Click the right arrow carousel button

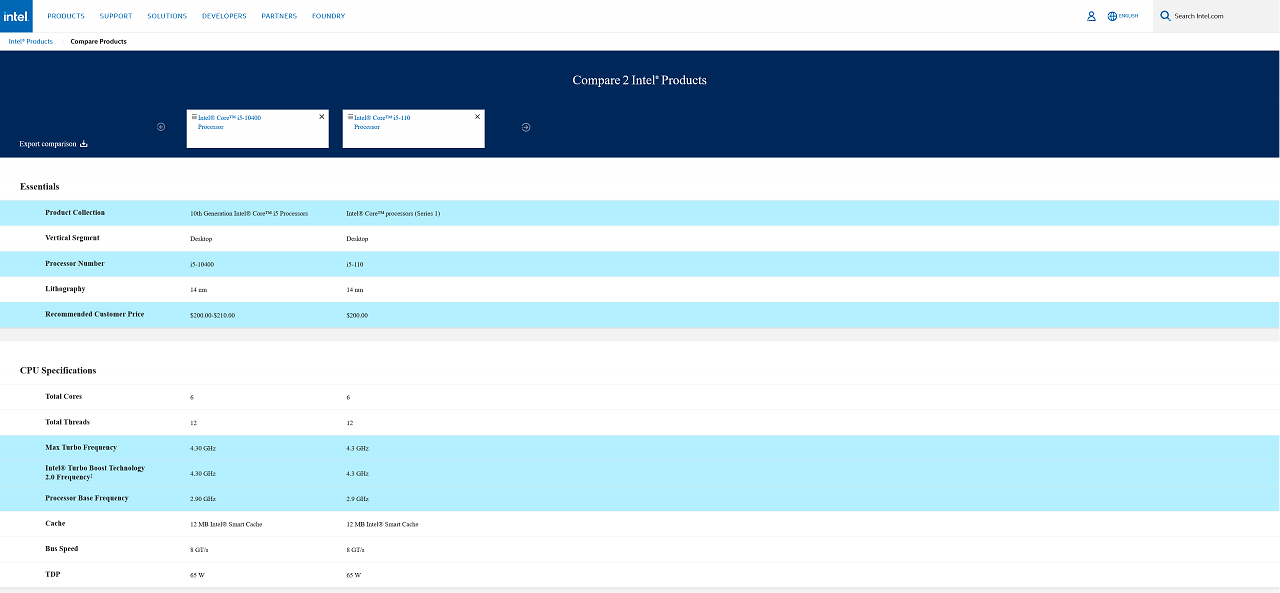(526, 127)
